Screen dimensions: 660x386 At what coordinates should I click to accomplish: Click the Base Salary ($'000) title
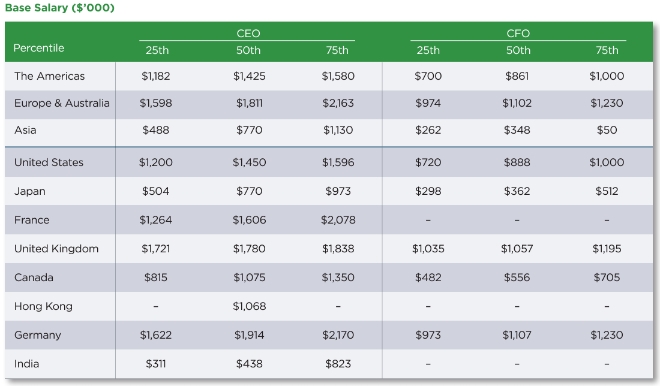60,8
